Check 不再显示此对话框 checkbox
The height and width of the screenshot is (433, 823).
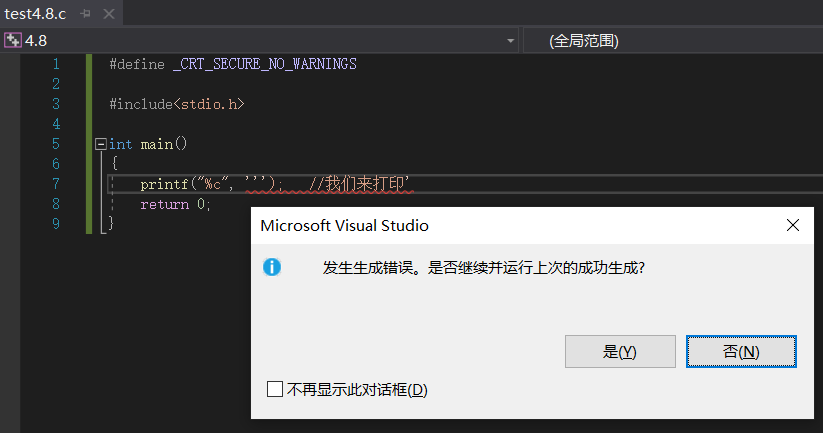(x=275, y=389)
